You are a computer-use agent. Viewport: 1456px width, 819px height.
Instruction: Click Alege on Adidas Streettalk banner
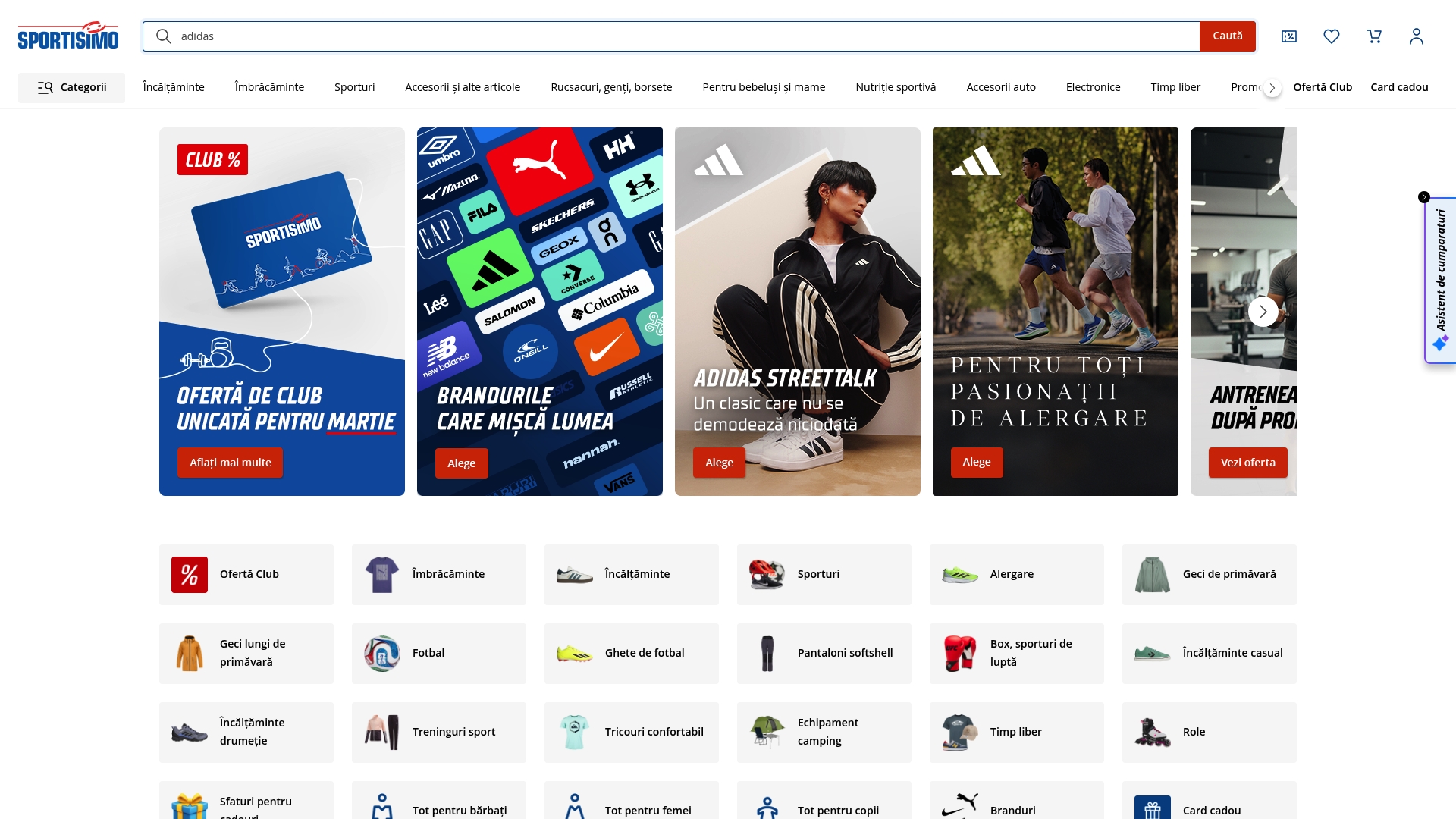[x=720, y=463]
